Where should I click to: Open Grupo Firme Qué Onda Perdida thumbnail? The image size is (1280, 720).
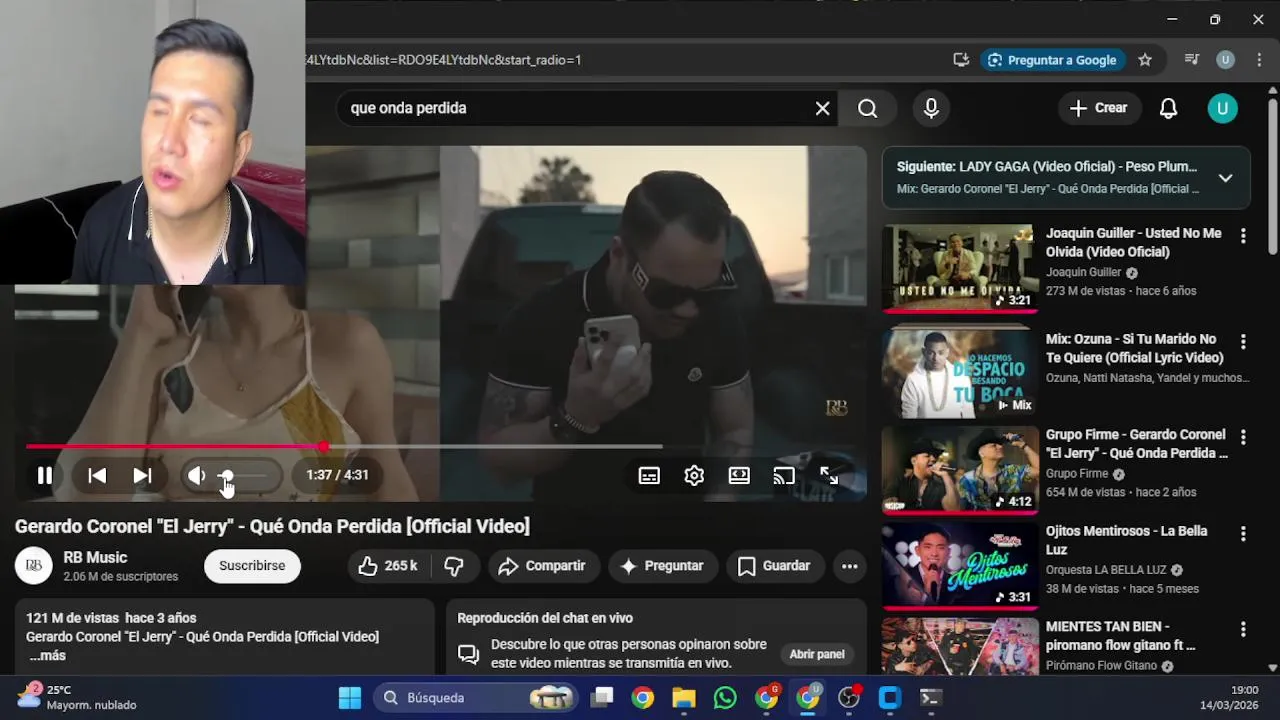[960, 470]
